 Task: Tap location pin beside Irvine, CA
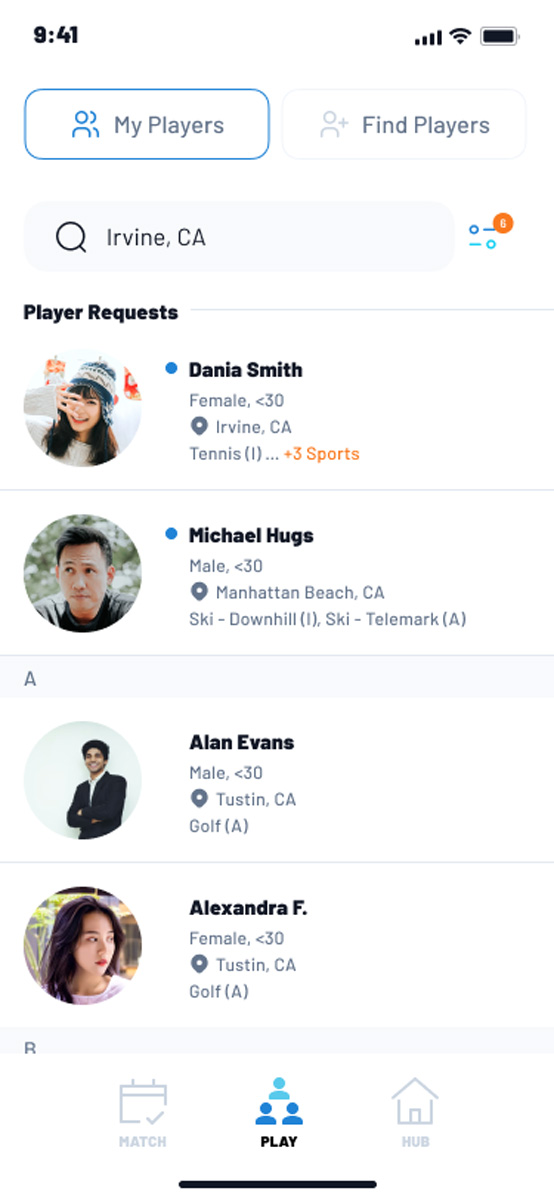pos(199,427)
